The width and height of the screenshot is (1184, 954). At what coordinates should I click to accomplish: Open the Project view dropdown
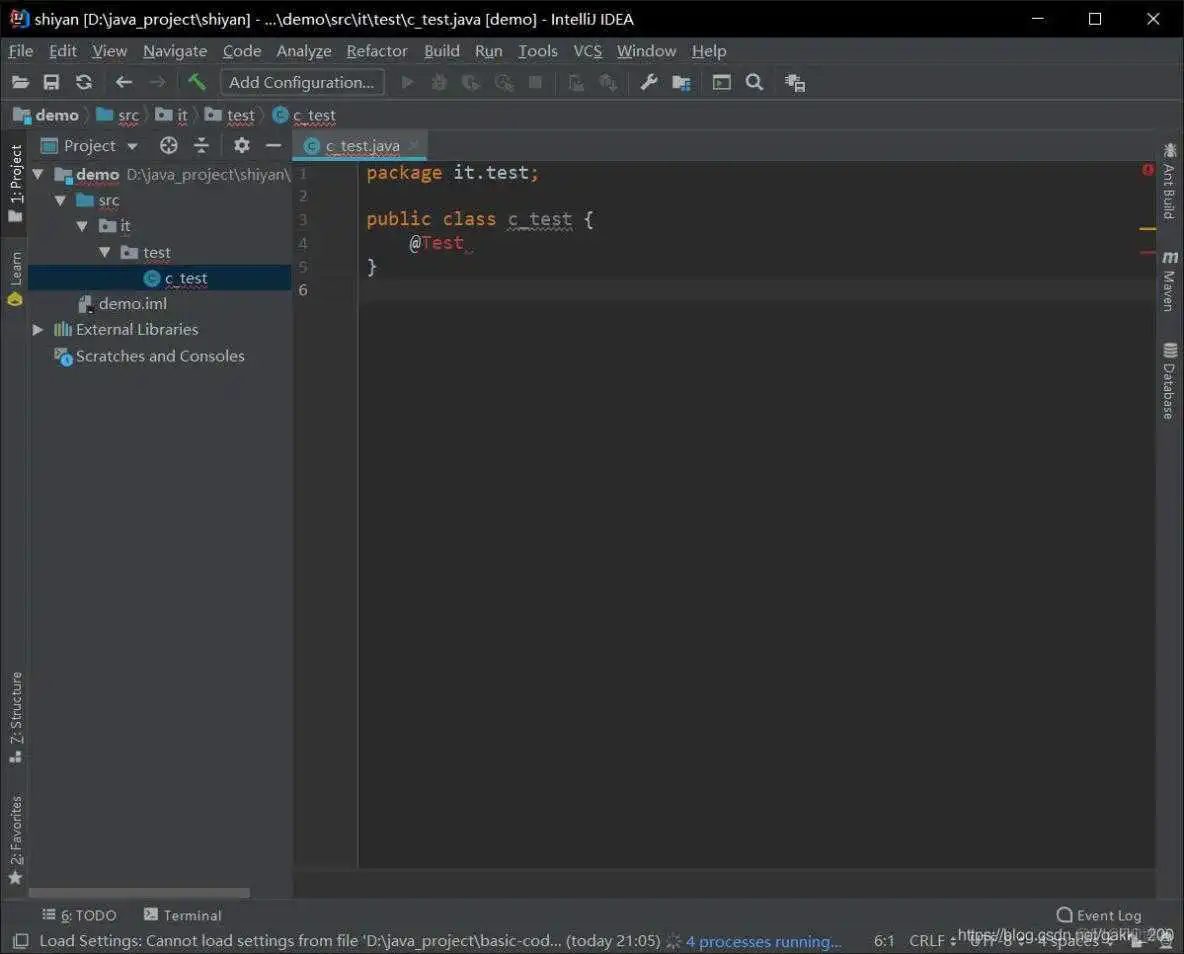[131, 145]
